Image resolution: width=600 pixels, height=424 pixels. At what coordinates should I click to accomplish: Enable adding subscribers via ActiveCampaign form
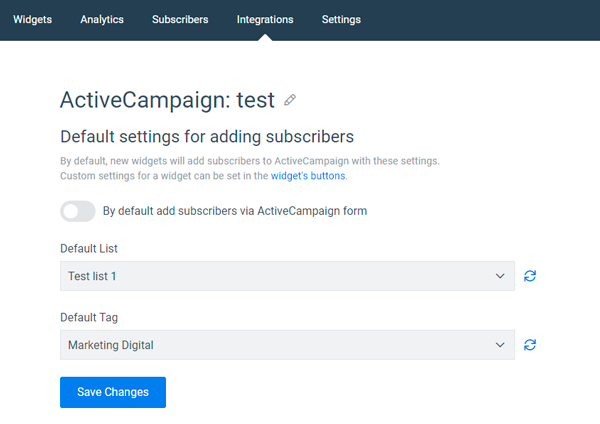[x=78, y=211]
